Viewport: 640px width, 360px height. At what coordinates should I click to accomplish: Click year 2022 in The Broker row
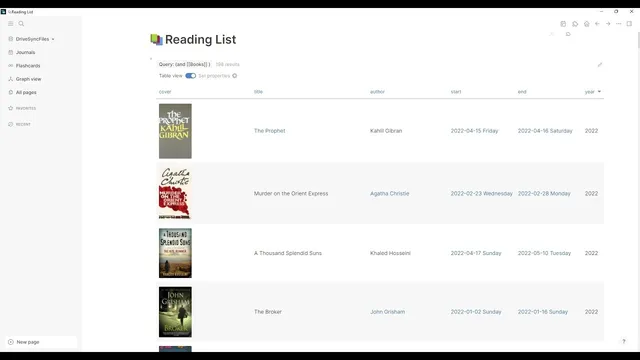[x=591, y=312]
